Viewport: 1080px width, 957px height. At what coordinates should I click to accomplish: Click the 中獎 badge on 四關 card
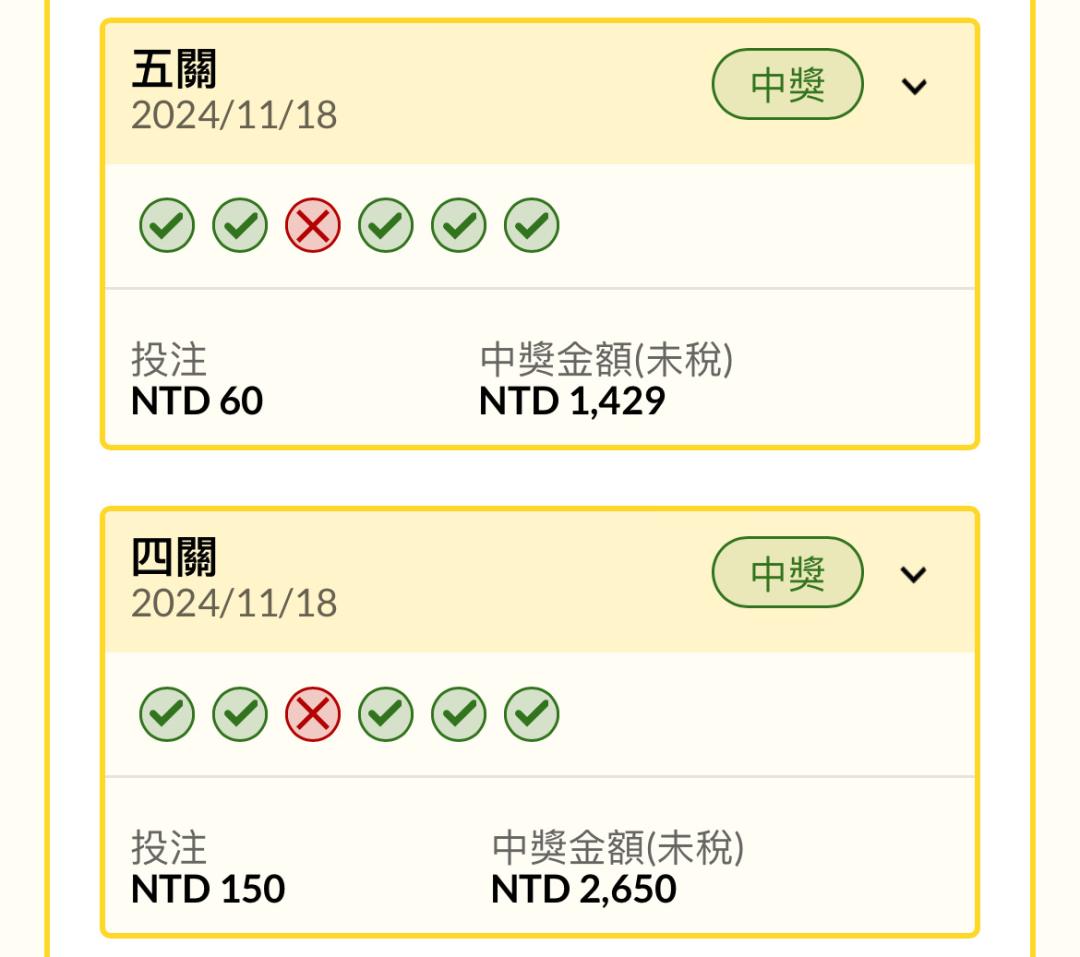tap(787, 572)
